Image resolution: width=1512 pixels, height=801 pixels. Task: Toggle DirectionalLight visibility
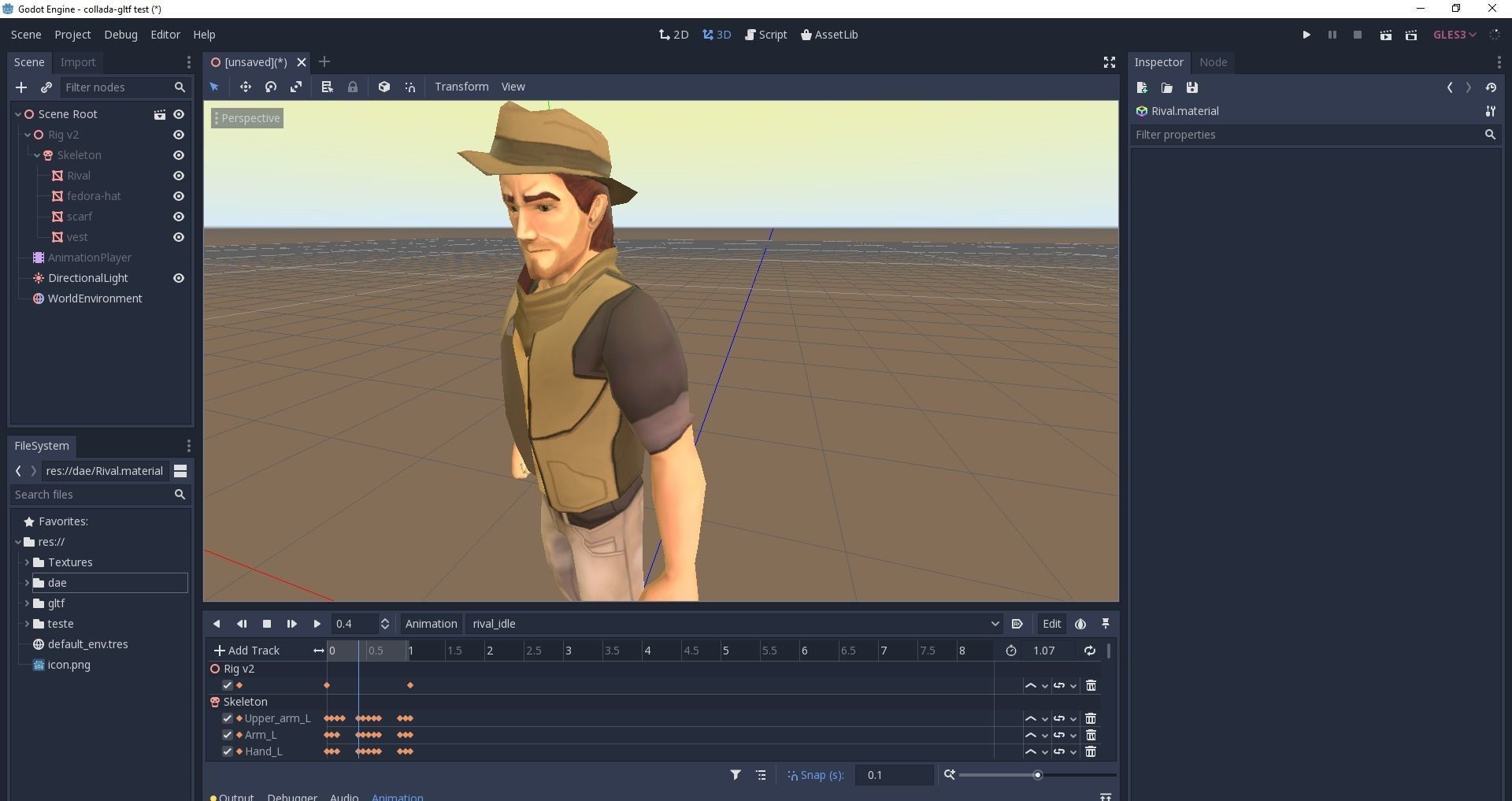[179, 278]
